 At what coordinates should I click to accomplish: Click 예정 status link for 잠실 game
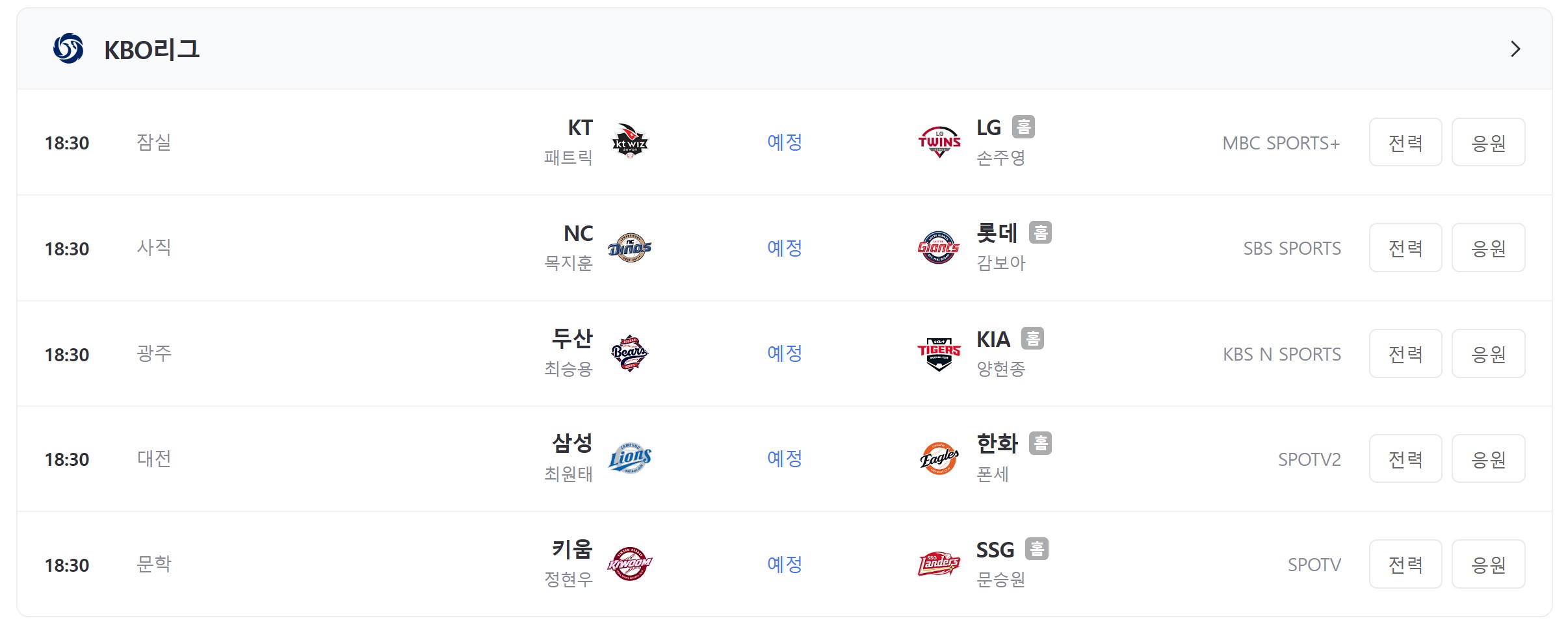785,142
